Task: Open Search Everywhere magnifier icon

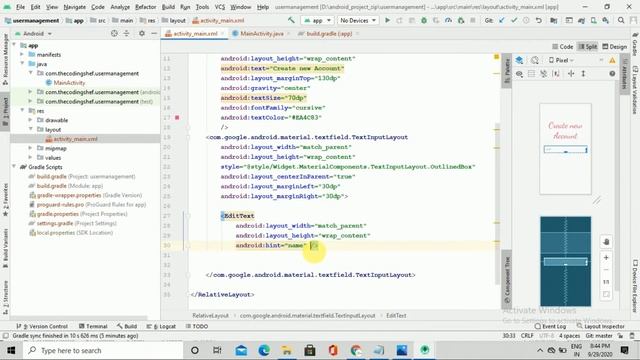Action: point(621,20)
